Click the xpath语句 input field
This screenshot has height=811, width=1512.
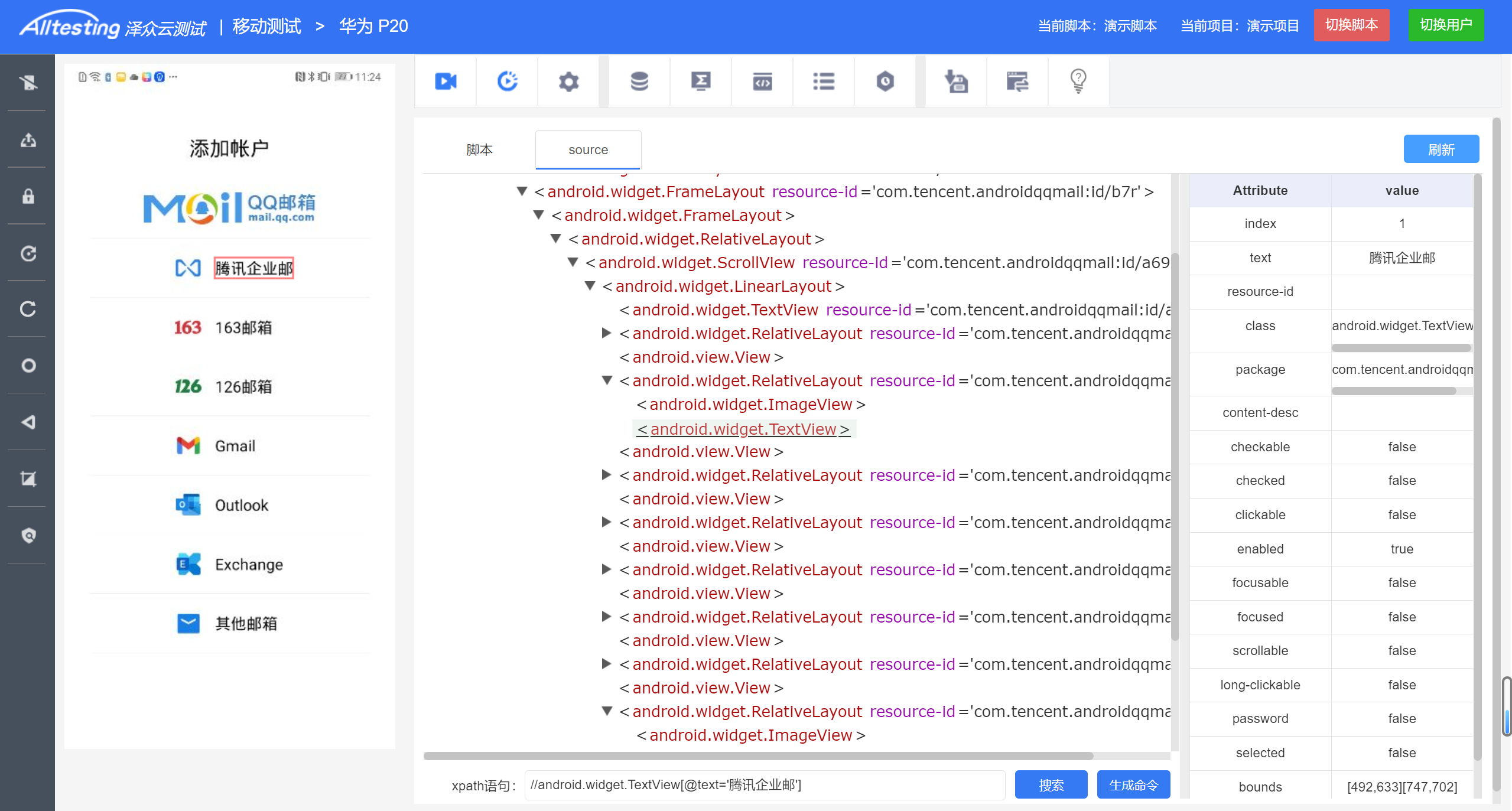pyautogui.click(x=765, y=784)
